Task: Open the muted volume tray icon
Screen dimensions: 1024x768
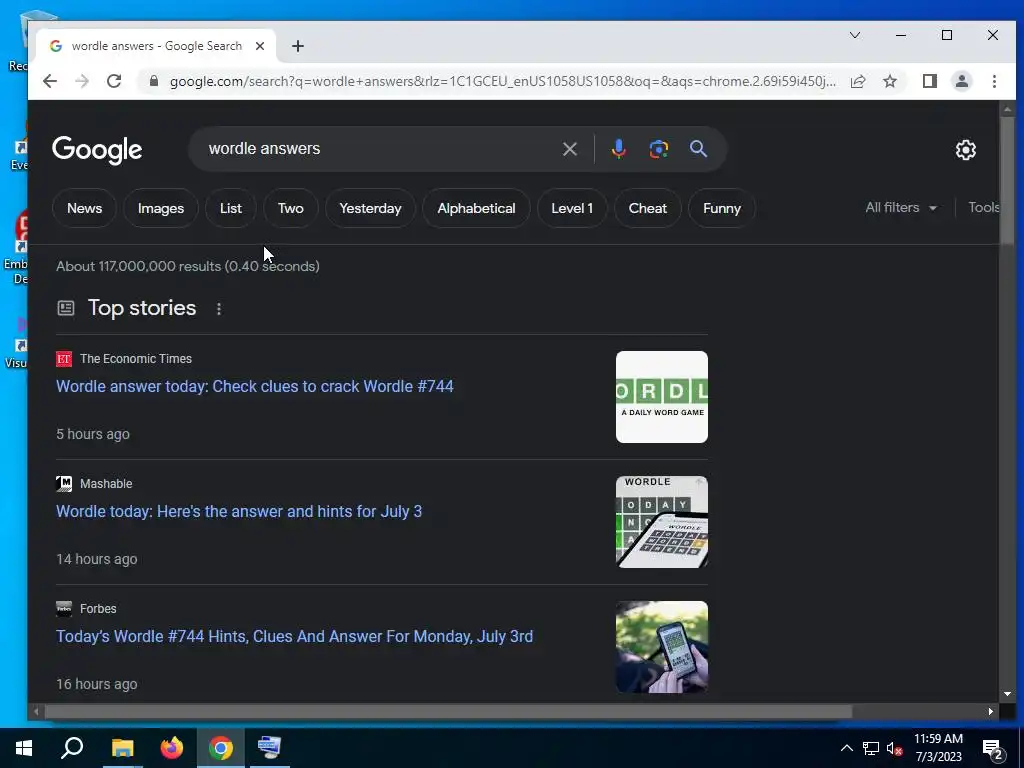Action: pyautogui.click(x=894, y=748)
